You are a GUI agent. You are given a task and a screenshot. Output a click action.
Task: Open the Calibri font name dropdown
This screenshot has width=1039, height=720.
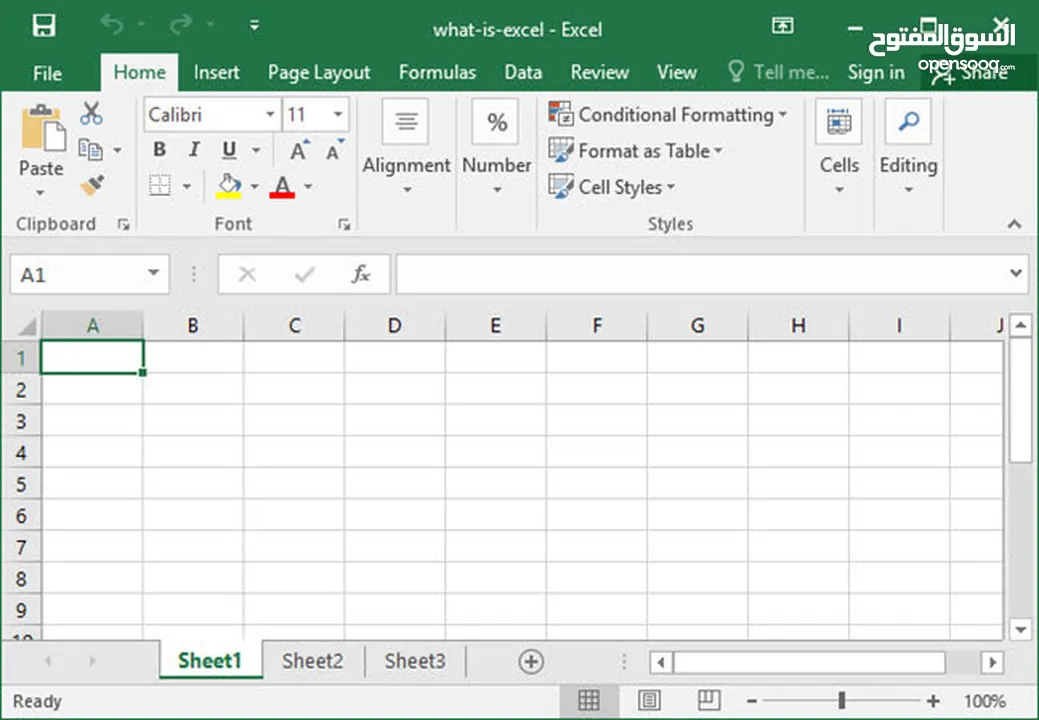[x=270, y=115]
